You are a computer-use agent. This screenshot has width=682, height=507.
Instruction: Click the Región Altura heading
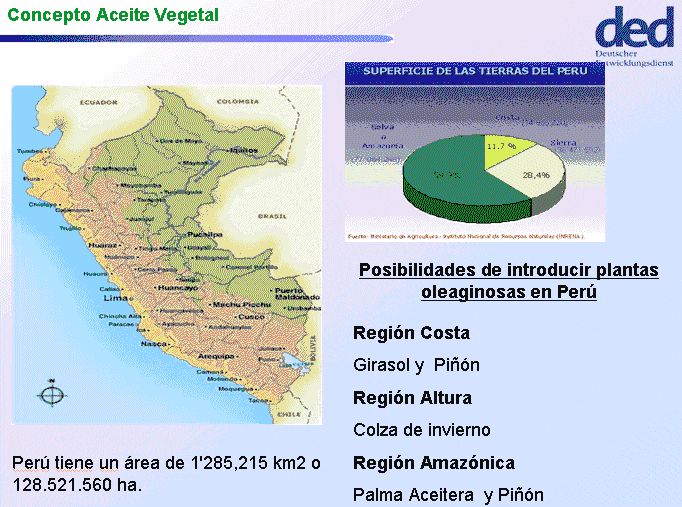(x=412, y=398)
